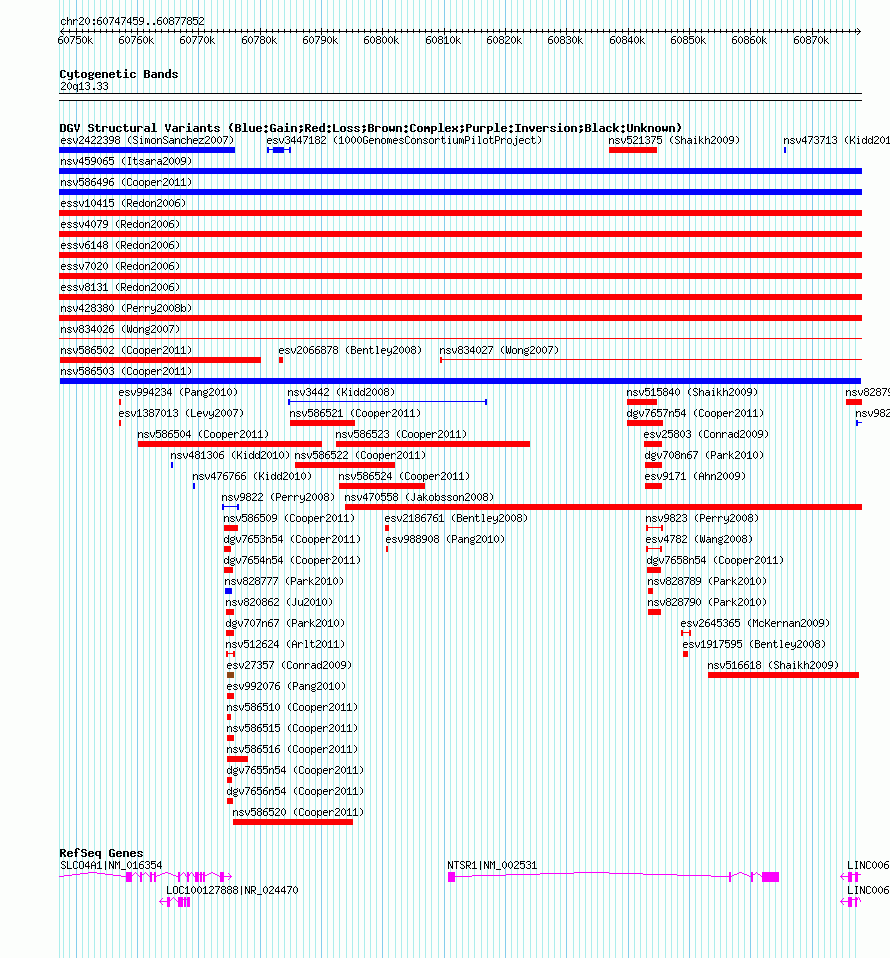Viewport: 890px width, 958px height.
Task: Click the 60800k ruler position label
Action: pyautogui.click(x=381, y=40)
